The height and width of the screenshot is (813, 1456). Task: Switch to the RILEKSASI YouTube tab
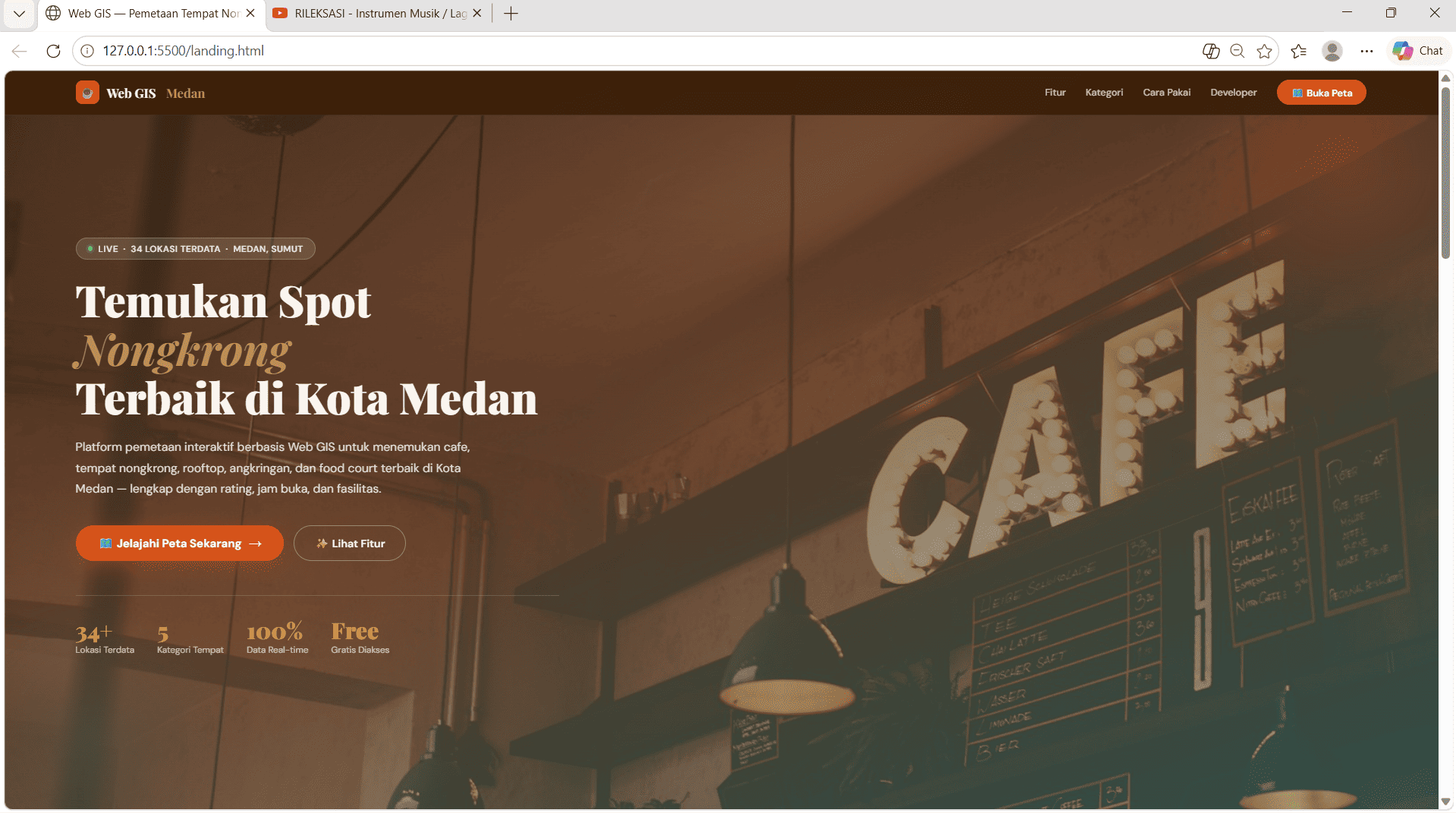click(379, 14)
